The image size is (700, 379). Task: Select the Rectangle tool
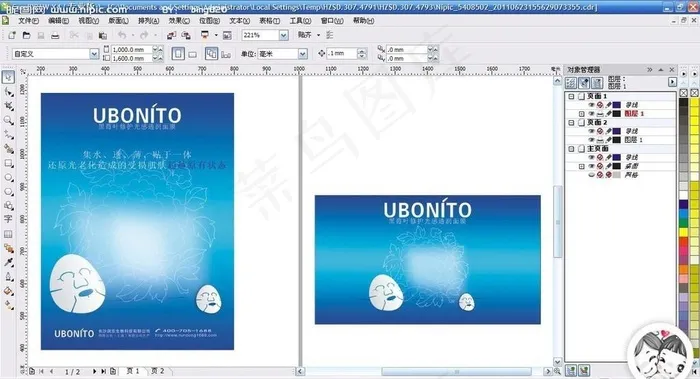pyautogui.click(x=8, y=163)
